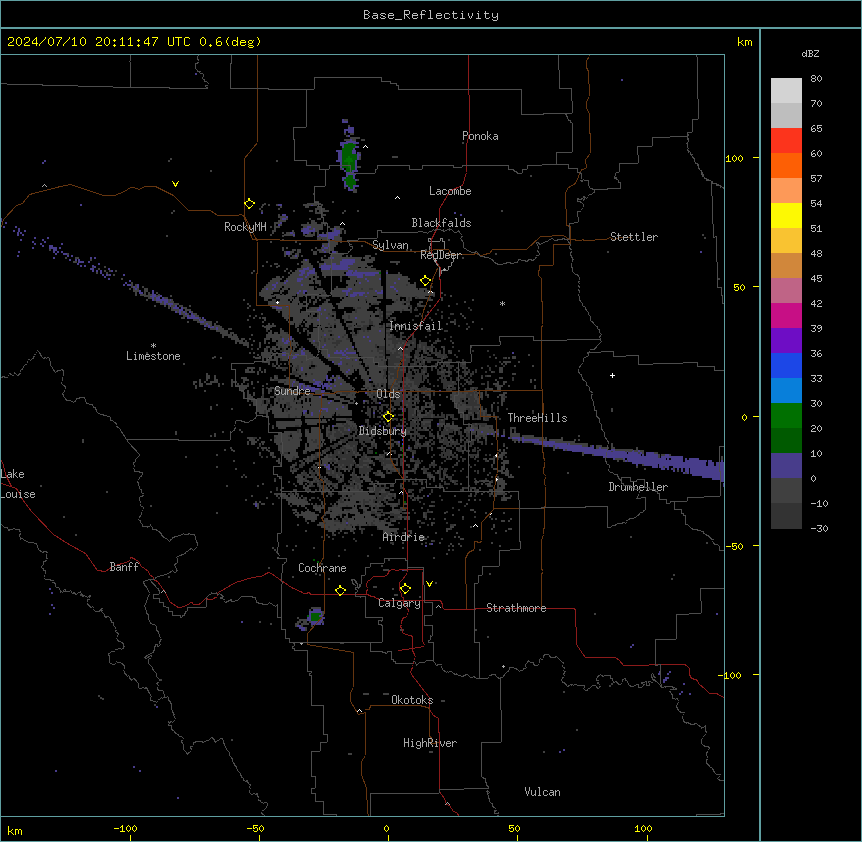Click the Base_Reflectivity title
Viewport: 862px width, 842px height.
pyautogui.click(x=431, y=15)
